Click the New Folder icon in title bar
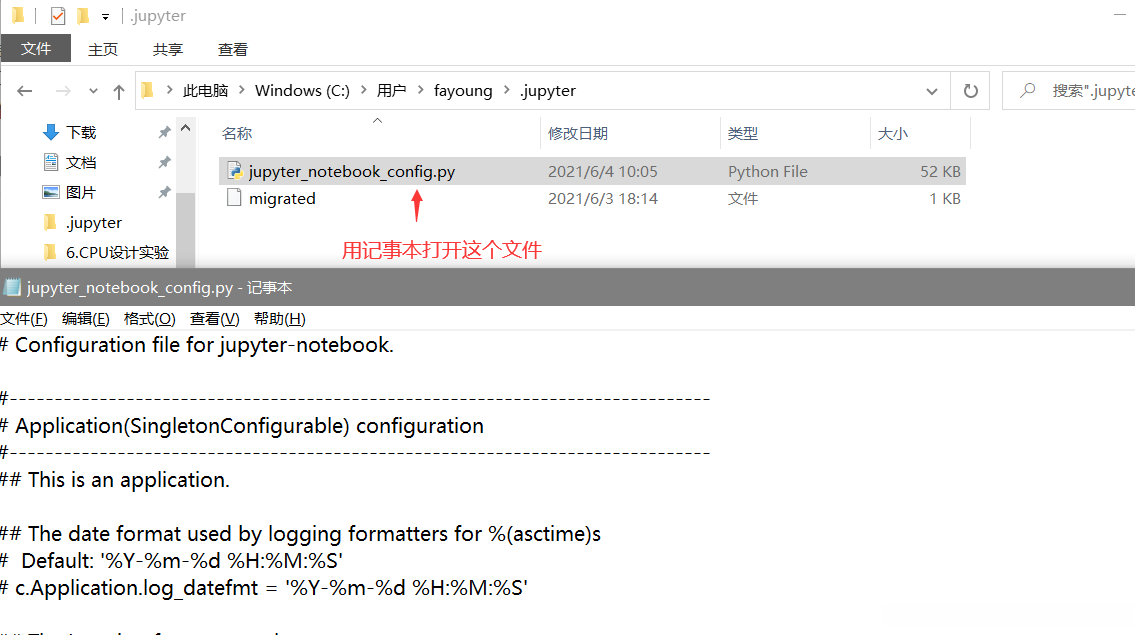 (x=83, y=16)
